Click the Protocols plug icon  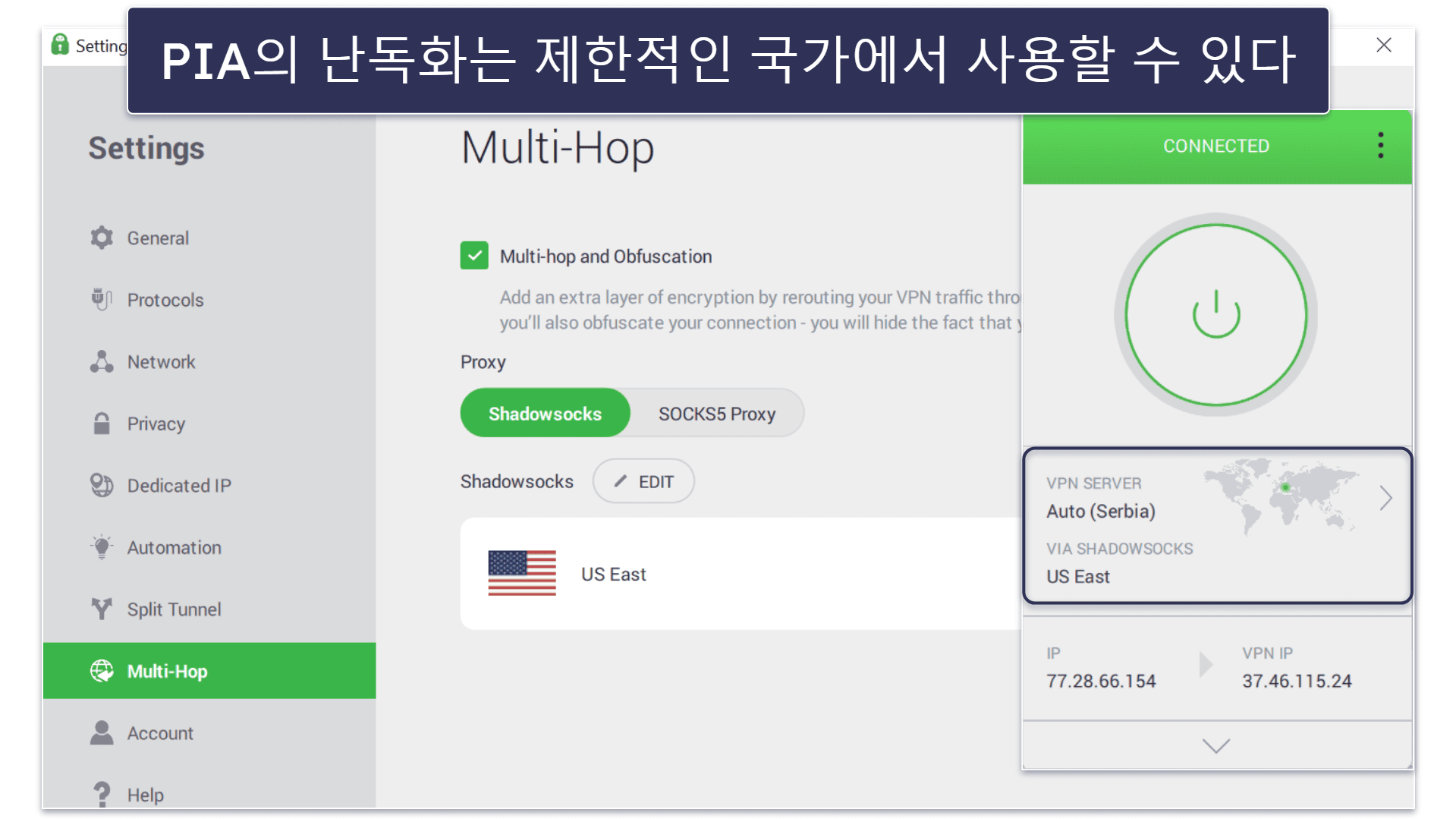tap(102, 299)
